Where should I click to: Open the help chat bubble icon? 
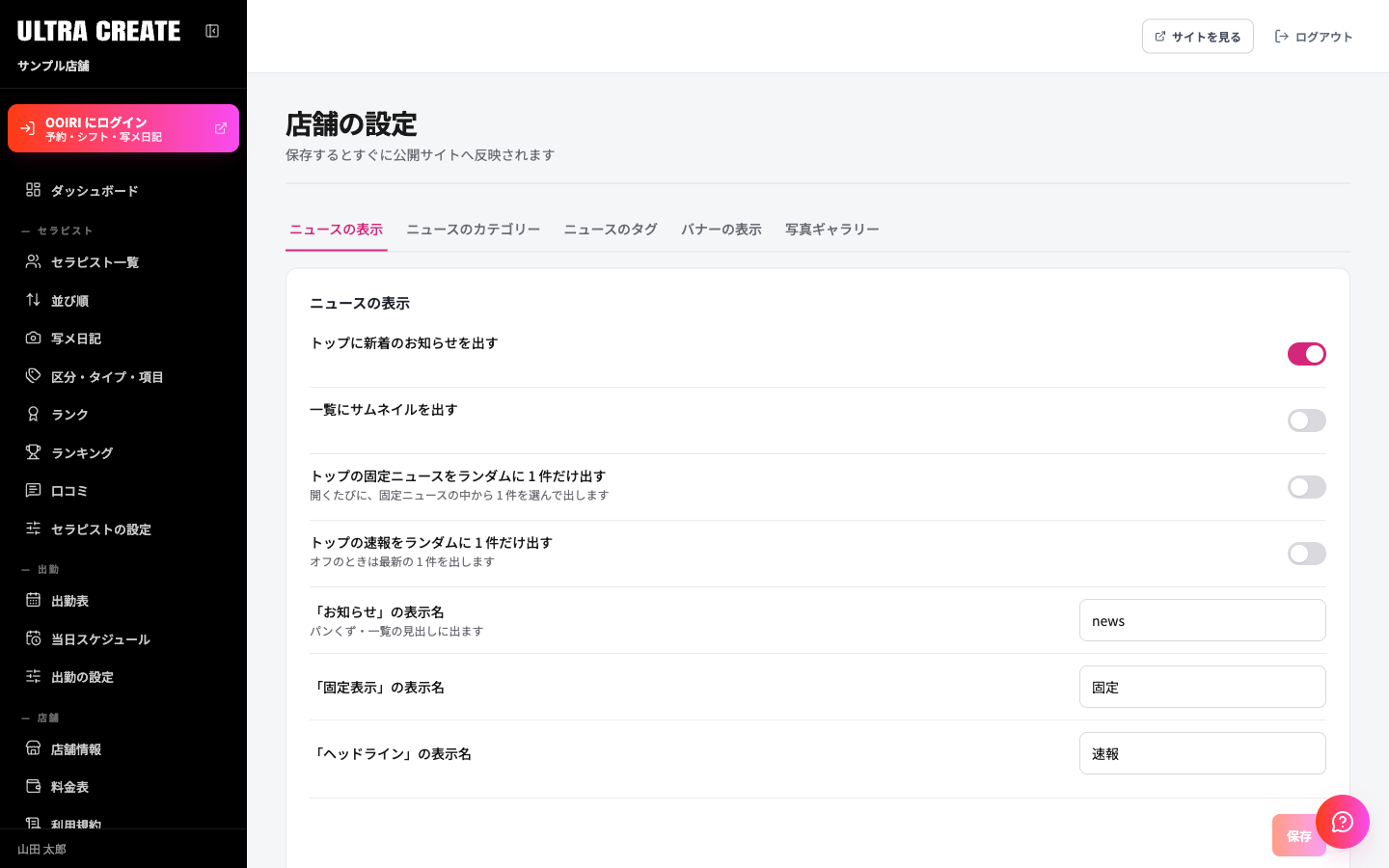[x=1343, y=822]
